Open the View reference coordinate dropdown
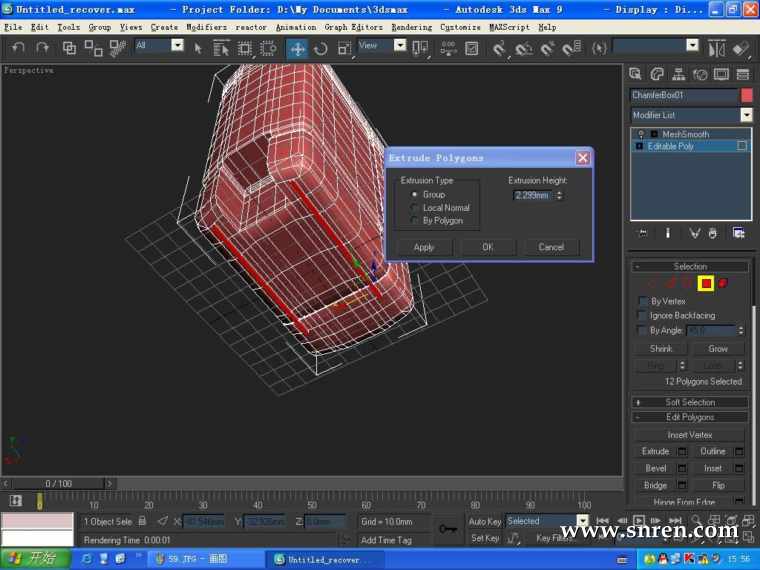The width and height of the screenshot is (760, 570). tap(399, 46)
